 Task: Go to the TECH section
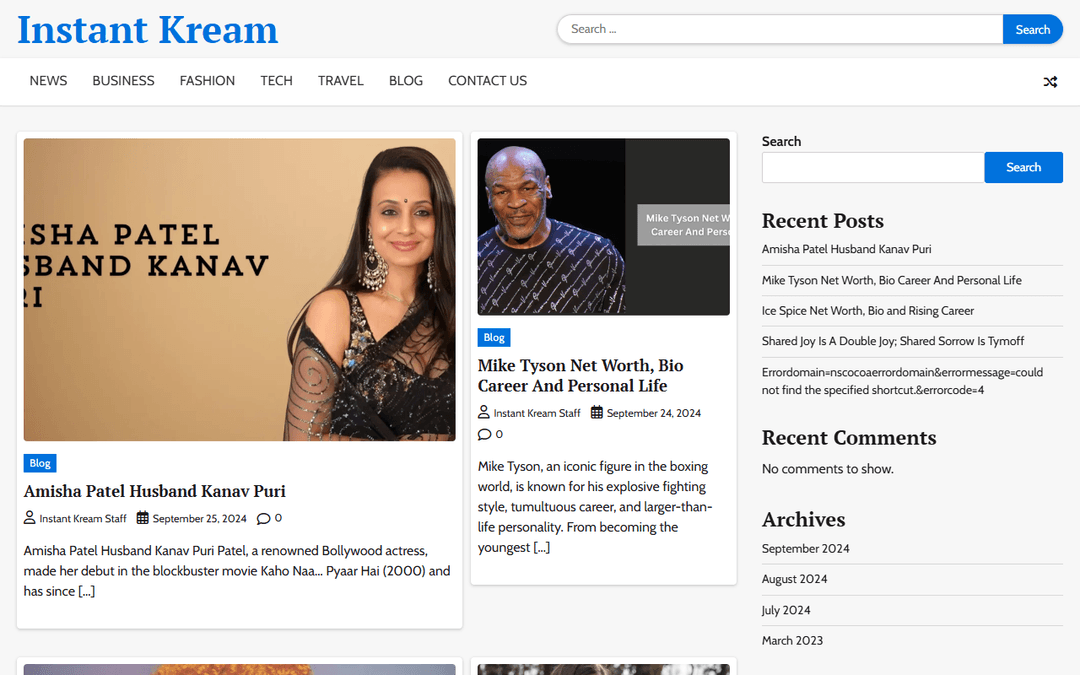(276, 81)
